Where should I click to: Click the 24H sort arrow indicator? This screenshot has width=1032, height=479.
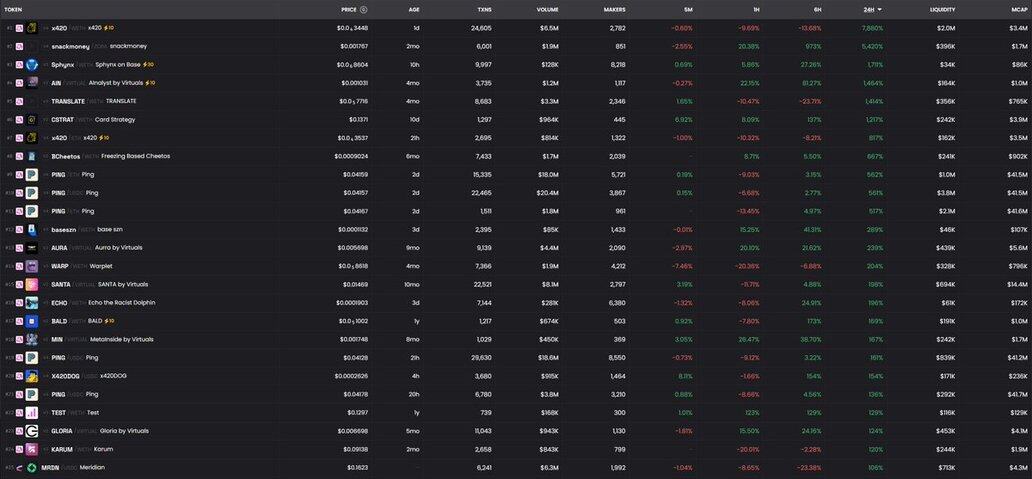(879, 9)
